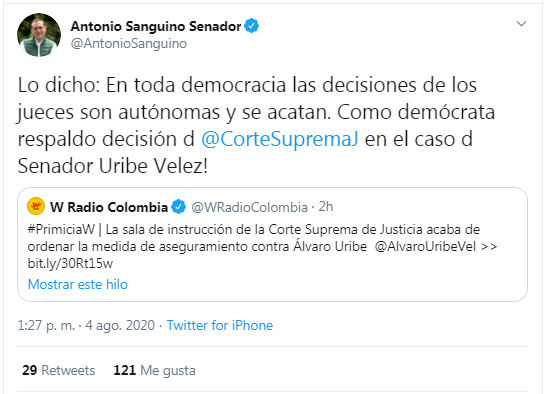View the 29 Retweets list
Image resolution: width=545 pixels, height=394 pixels.
pos(58,370)
